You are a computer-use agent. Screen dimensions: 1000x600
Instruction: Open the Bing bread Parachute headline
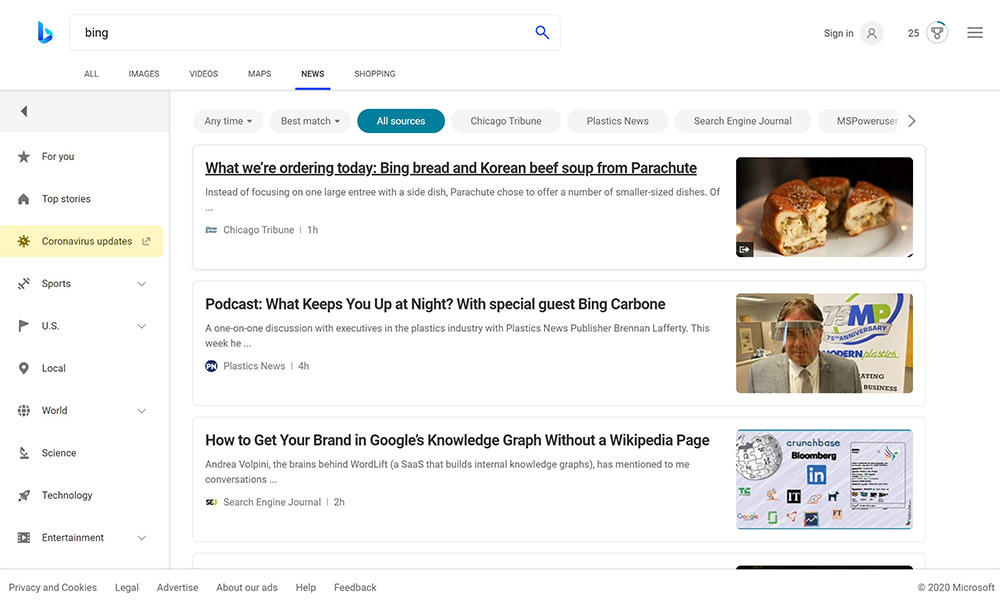pyautogui.click(x=451, y=168)
